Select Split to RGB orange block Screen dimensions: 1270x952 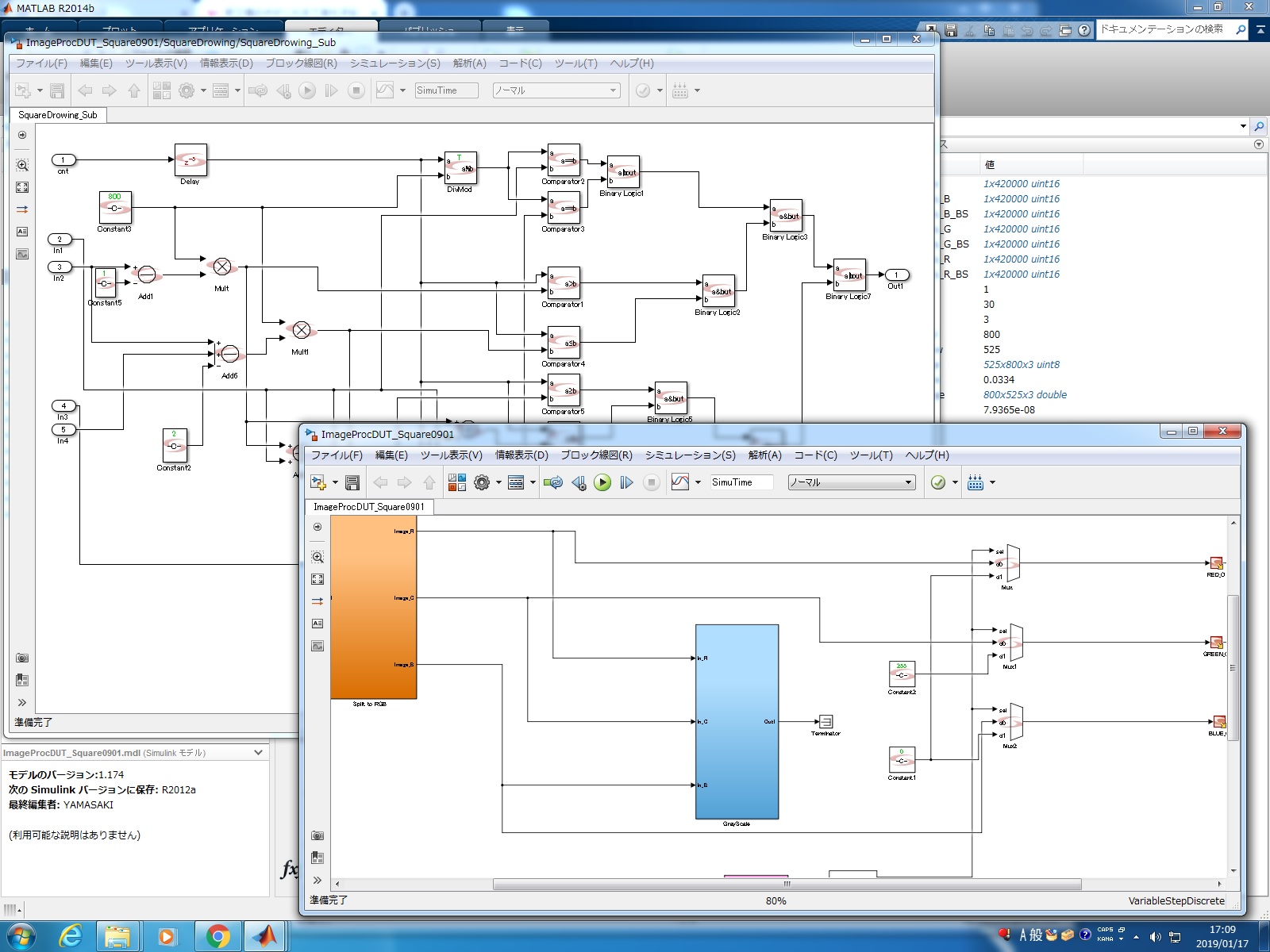(x=373, y=607)
